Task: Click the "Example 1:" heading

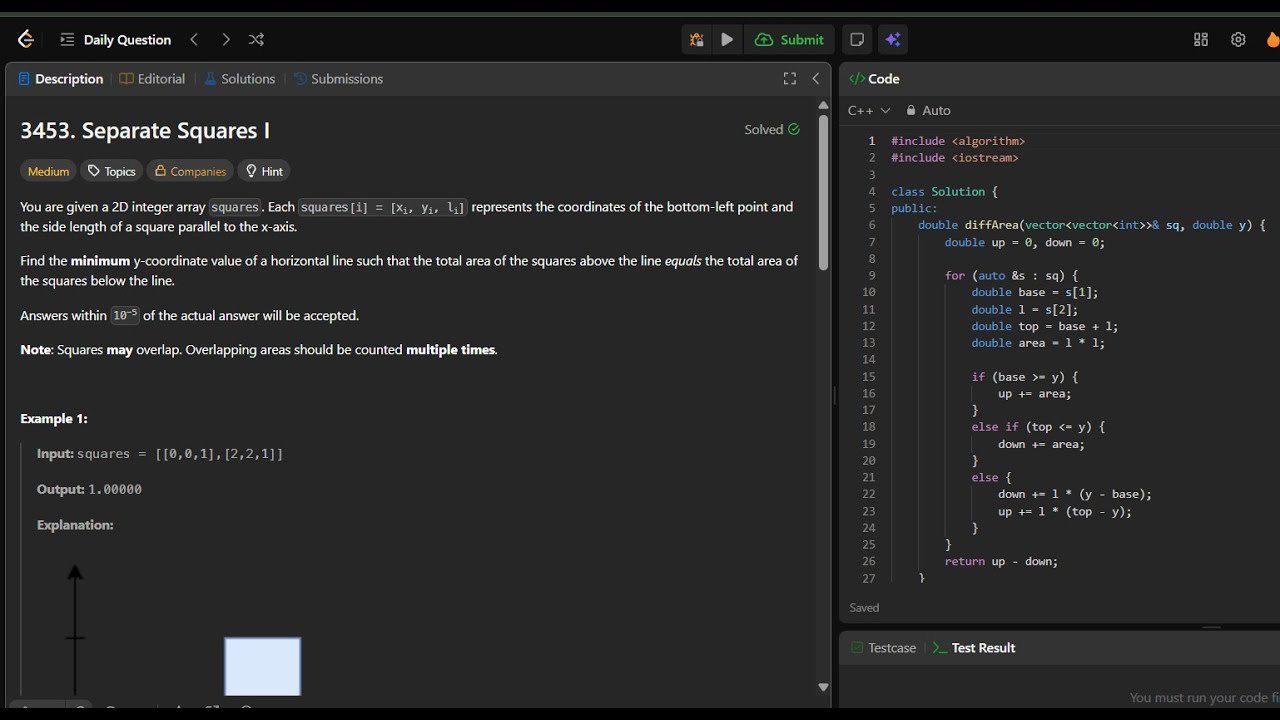Action: 54,418
